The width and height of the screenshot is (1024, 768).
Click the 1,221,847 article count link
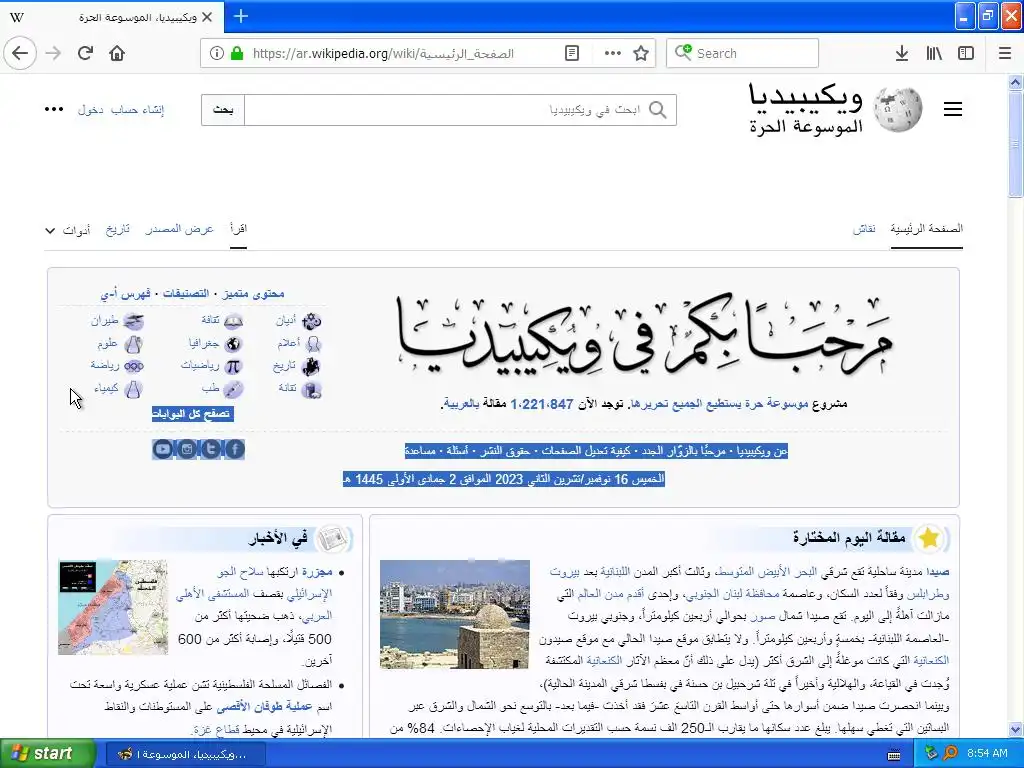[x=541, y=404]
